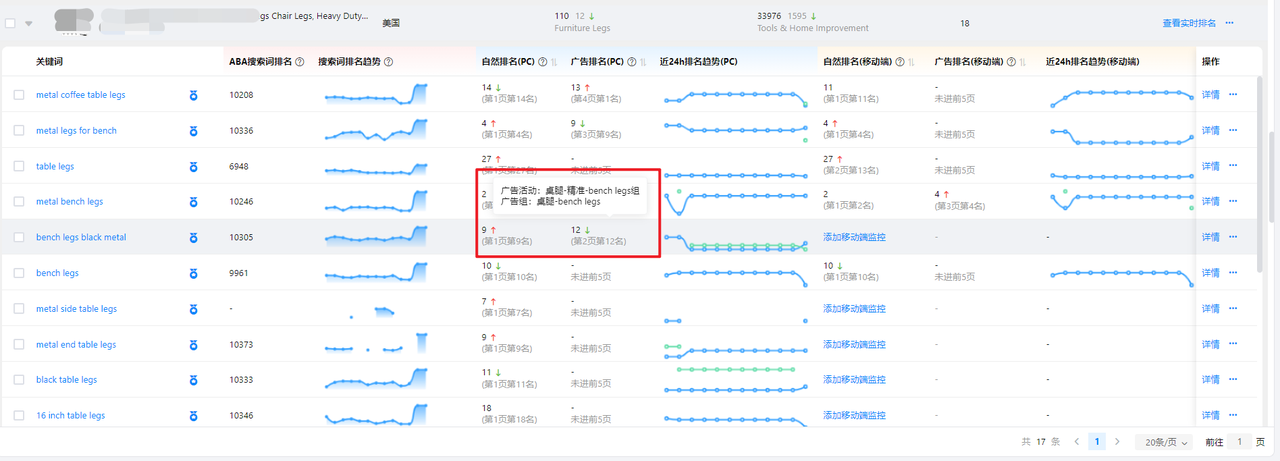The image size is (1280, 461).
Task: Sort by 自然排名(PC) using the sort arrows
Action: [553, 62]
